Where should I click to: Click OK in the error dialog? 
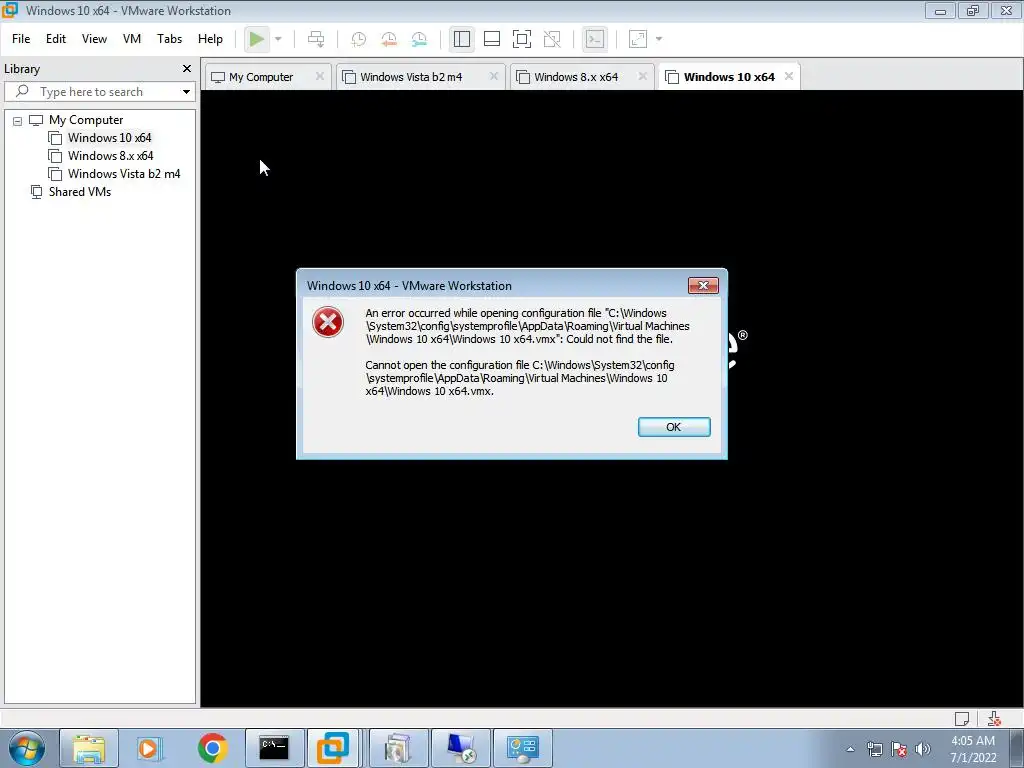pos(674,427)
